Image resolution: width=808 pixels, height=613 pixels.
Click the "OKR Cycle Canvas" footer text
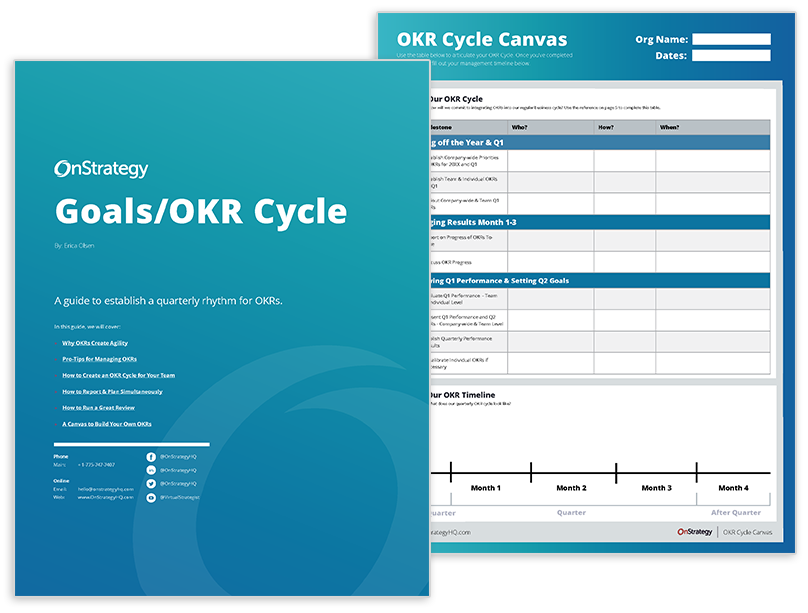tap(747, 532)
